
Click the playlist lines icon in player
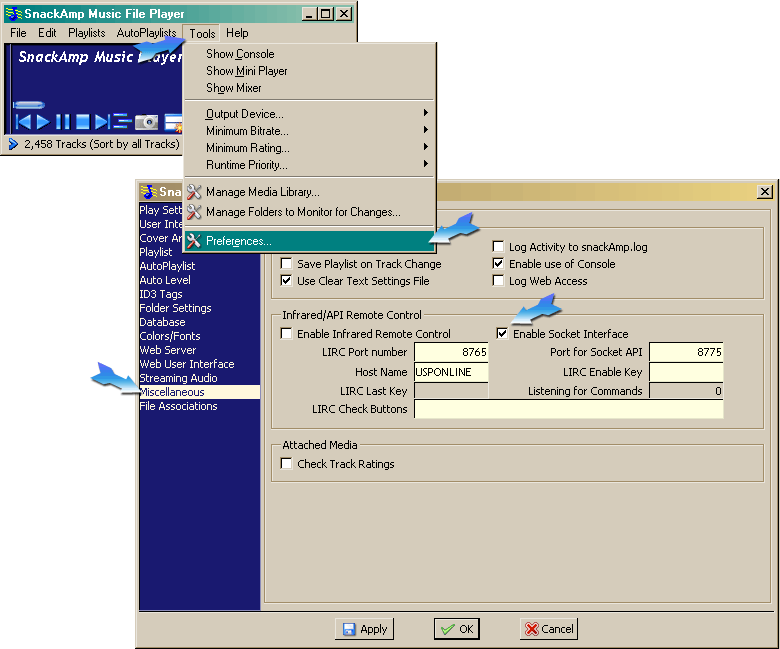point(122,121)
